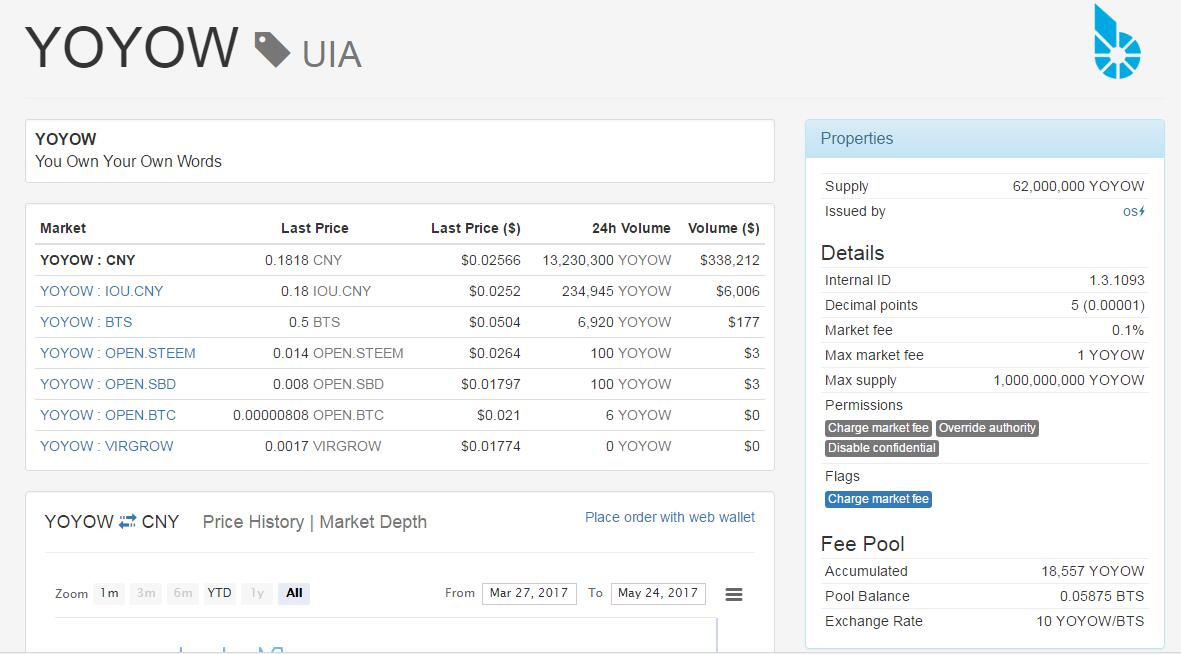Click the Volume ($) column header

coord(724,228)
